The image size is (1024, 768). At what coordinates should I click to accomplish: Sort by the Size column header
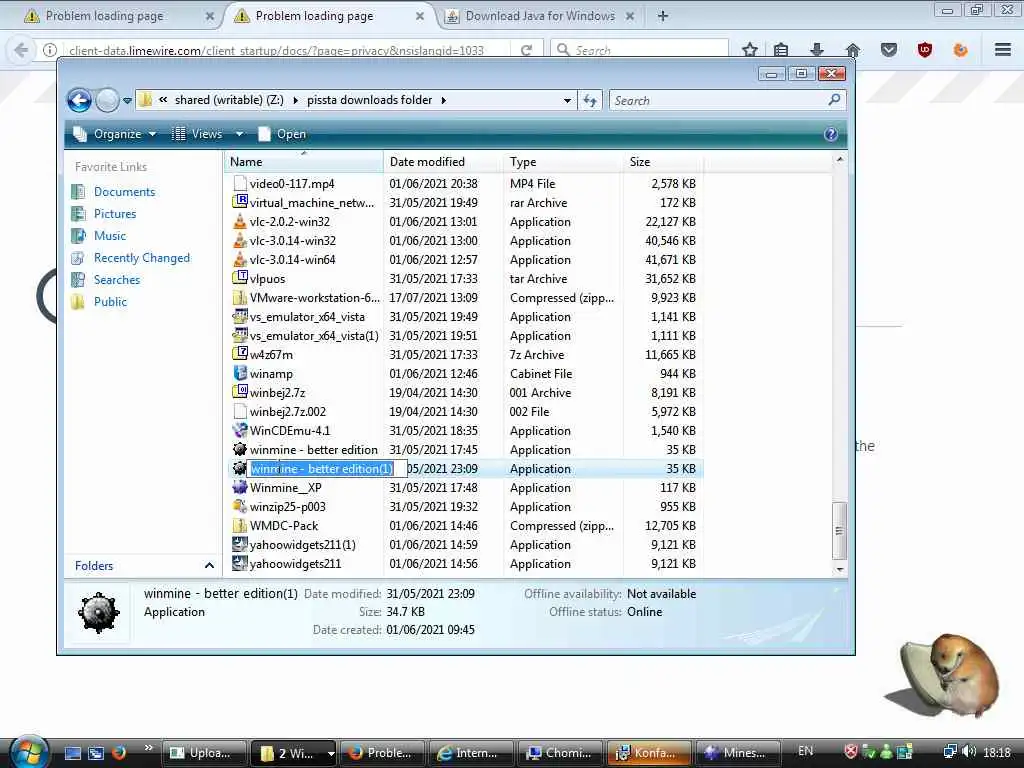(663, 162)
